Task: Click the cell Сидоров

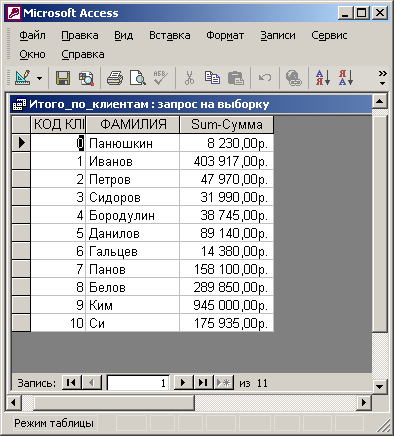Action: 133,197
